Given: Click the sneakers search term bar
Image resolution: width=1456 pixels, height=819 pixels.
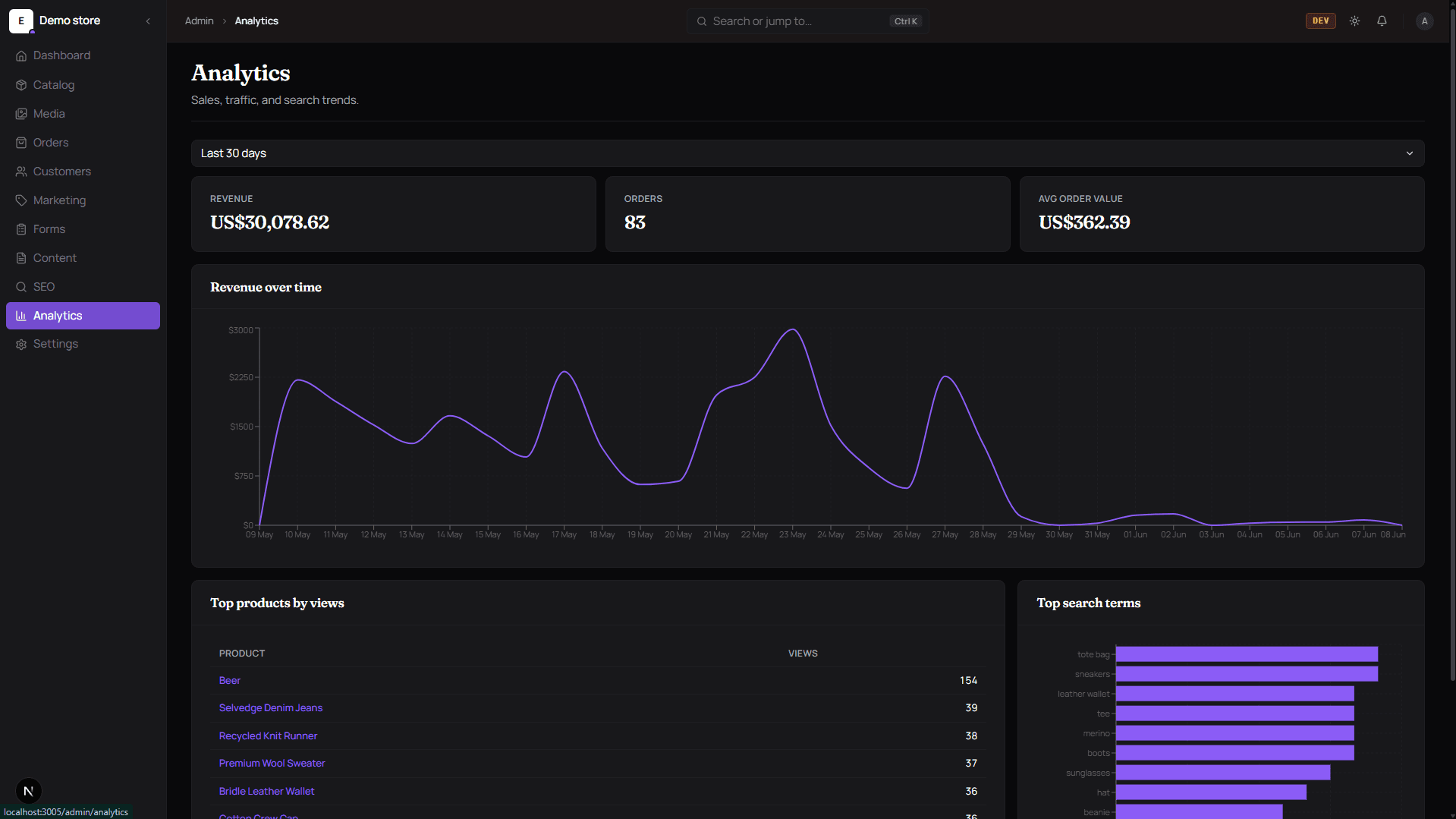Looking at the screenshot, I should coord(1247,674).
